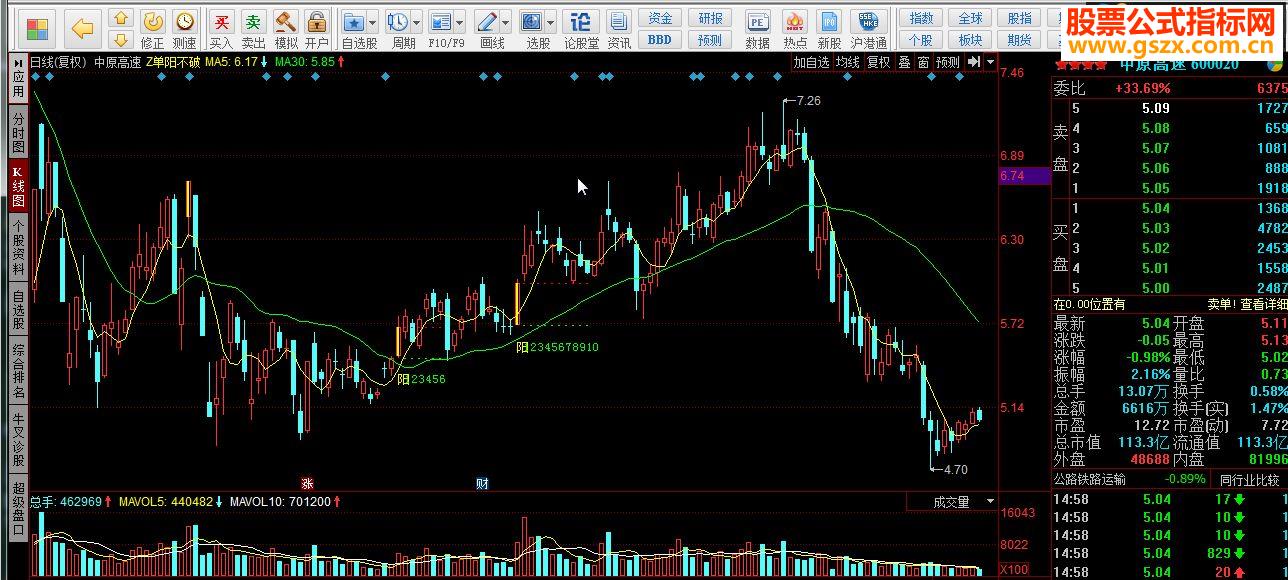Viewport: 1288px width, 580px height.
Task: Open the 综合排名 sidebar tab
Action: (18, 371)
